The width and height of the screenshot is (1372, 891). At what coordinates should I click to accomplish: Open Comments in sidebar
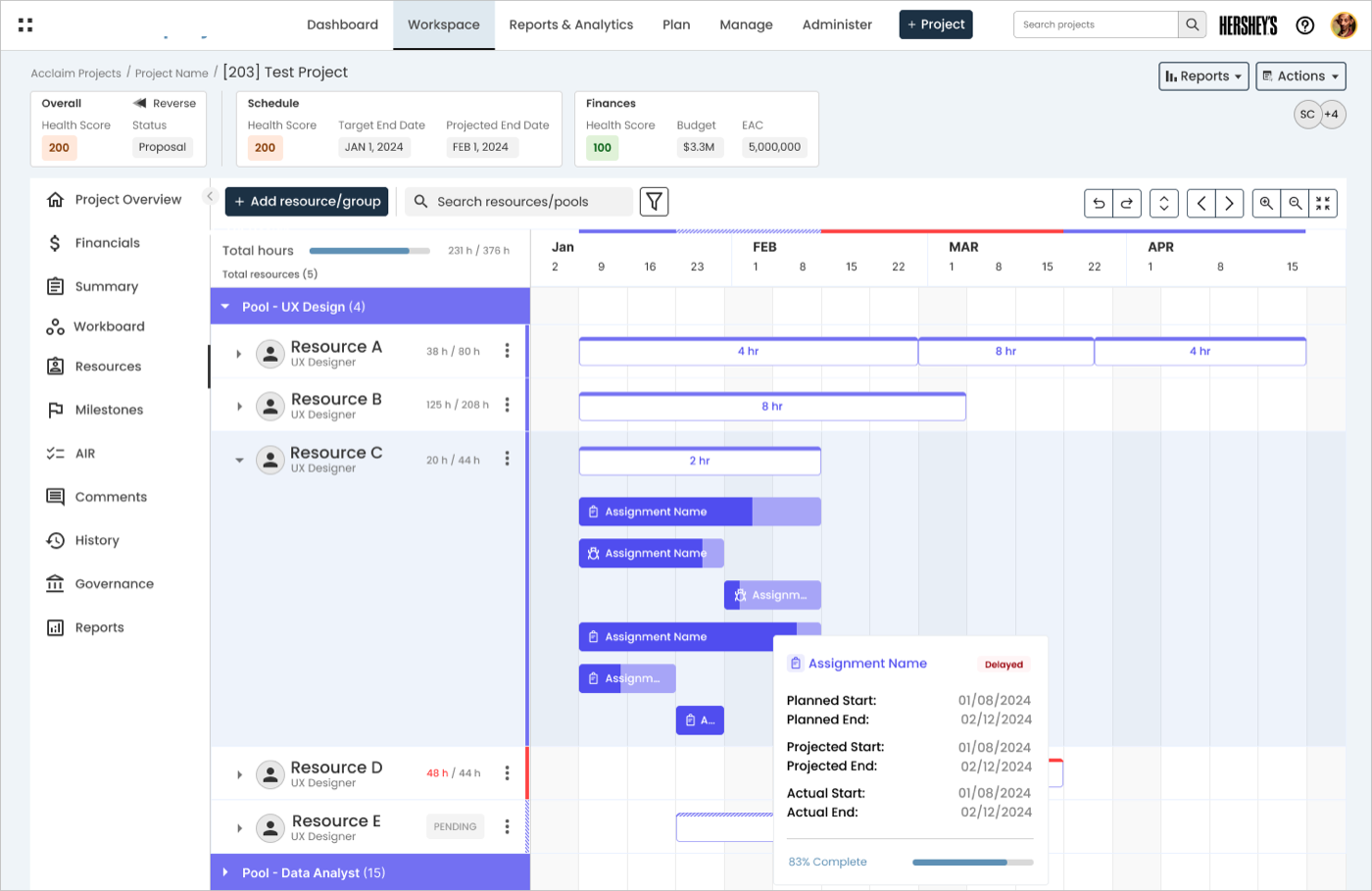tap(97, 497)
